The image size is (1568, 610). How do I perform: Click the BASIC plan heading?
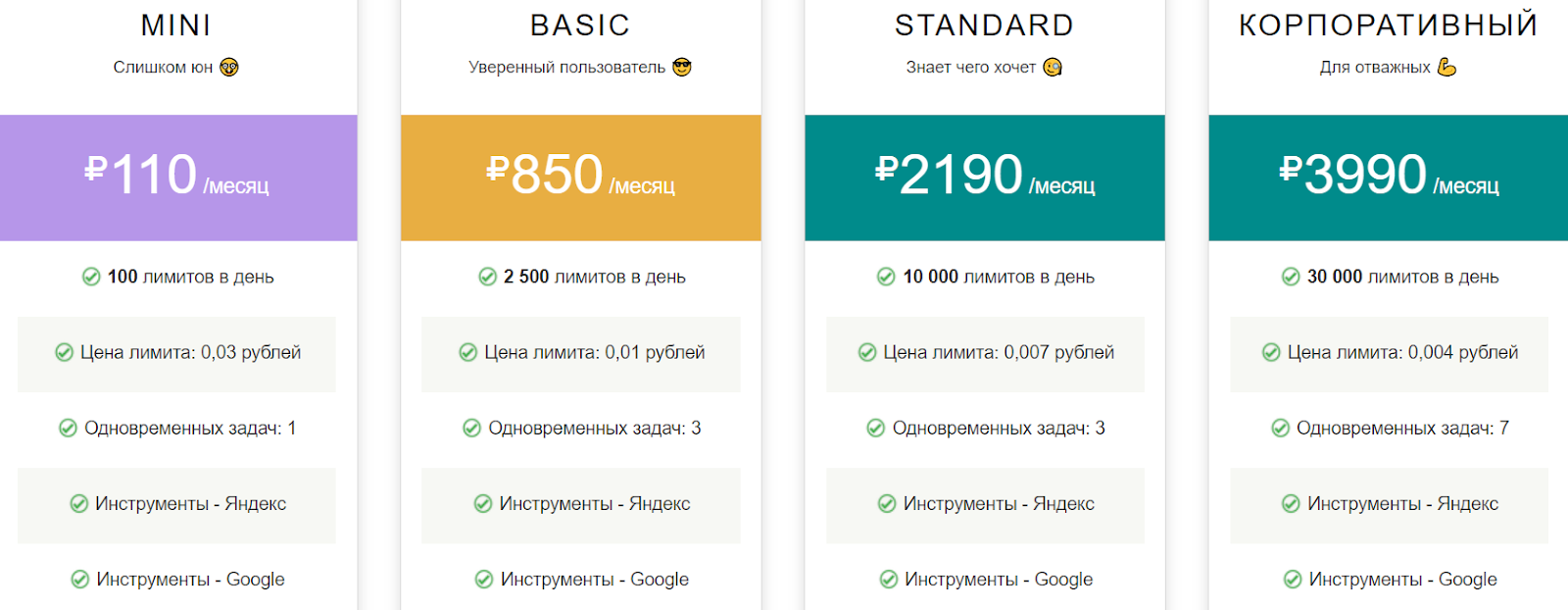click(x=580, y=25)
